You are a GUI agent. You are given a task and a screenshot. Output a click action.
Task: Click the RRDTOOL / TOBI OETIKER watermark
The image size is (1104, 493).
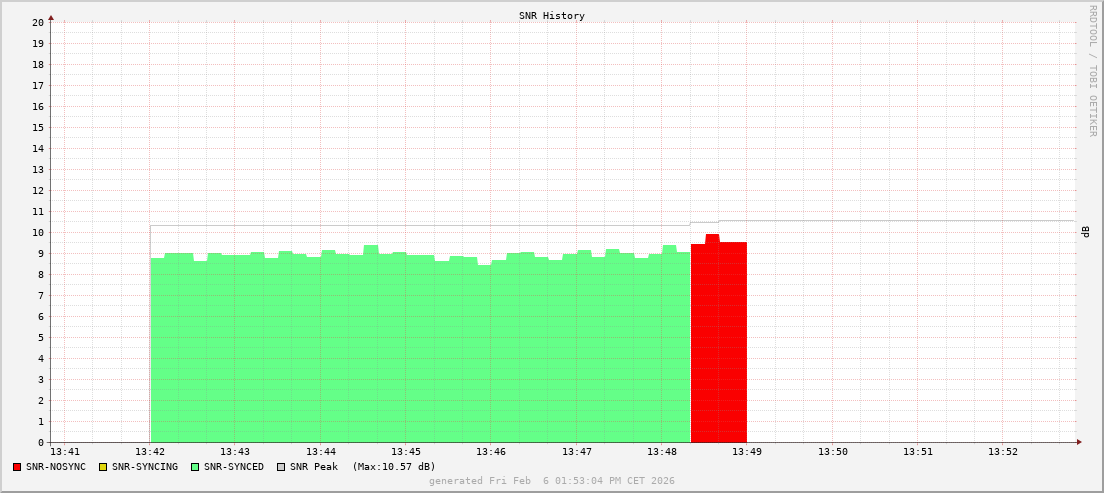click(x=1092, y=70)
